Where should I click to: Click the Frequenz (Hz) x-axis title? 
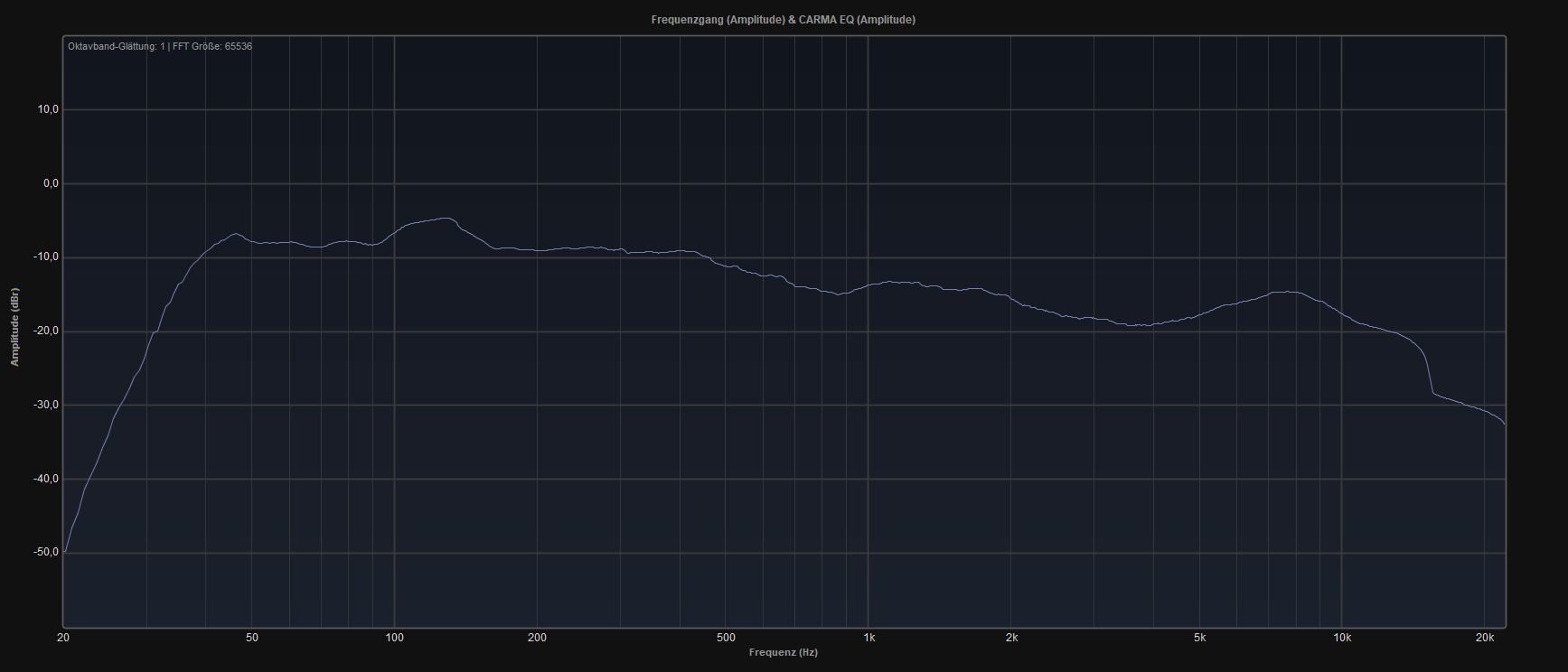click(783, 652)
